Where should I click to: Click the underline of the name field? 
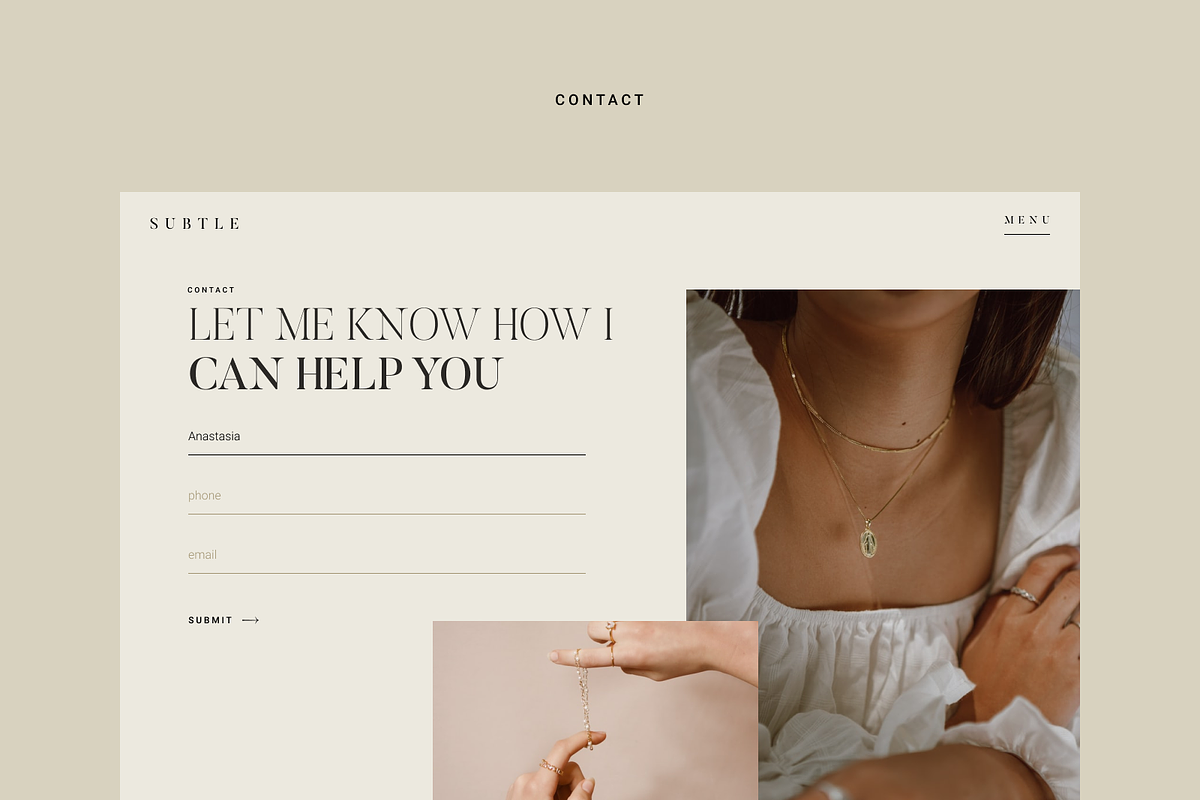[x=386, y=454]
